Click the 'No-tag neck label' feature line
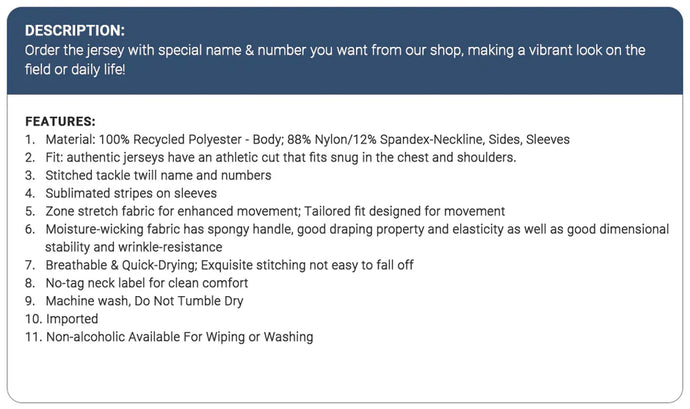690x409 pixels. point(146,283)
